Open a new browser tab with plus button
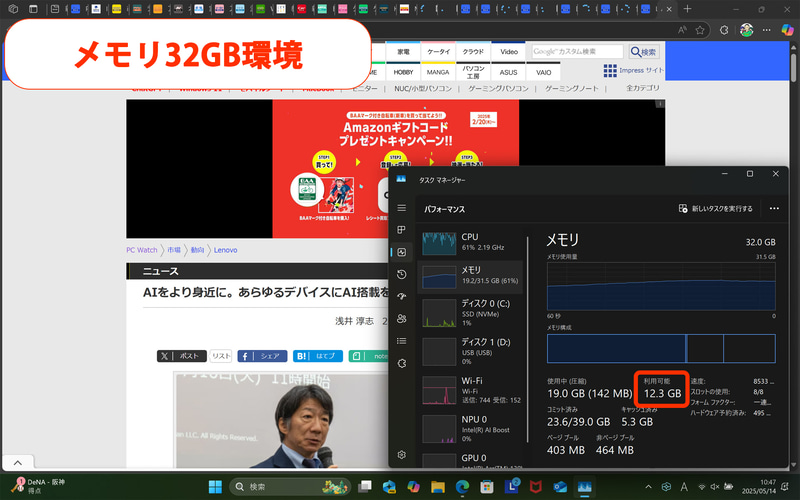Screen dimensions: 800x500 [687, 9]
